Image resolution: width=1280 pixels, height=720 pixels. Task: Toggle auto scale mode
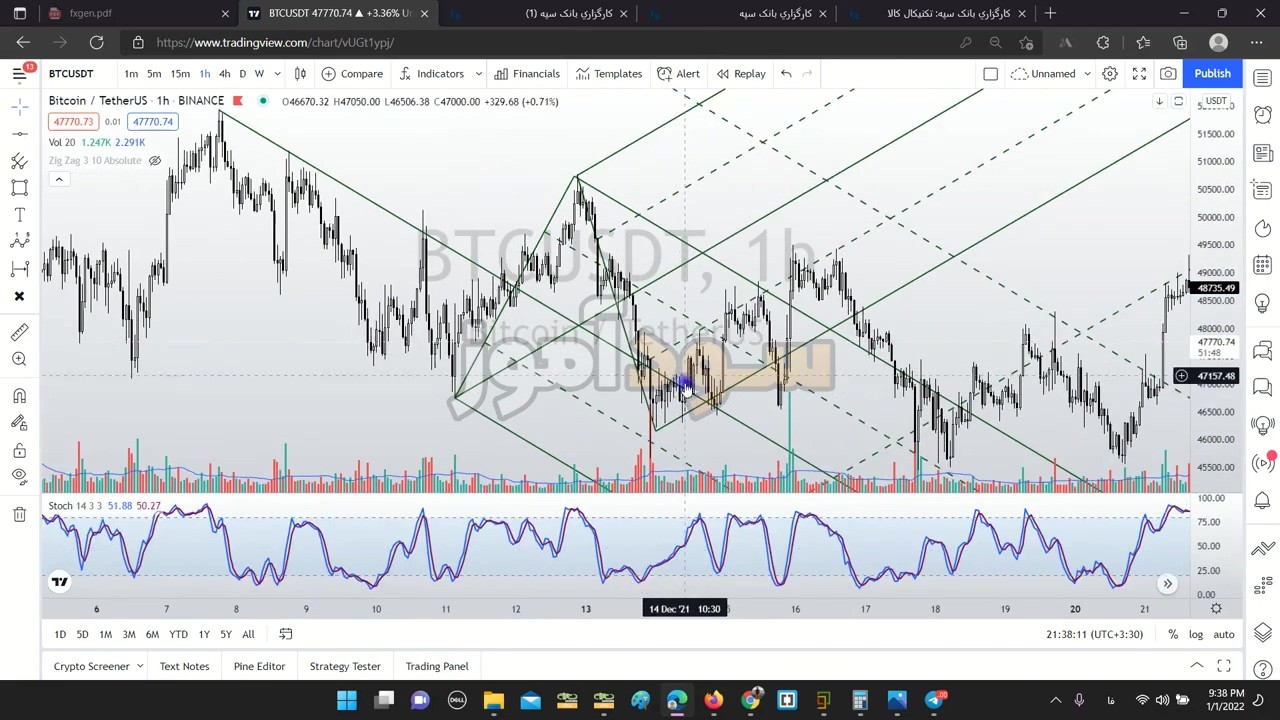1224,634
